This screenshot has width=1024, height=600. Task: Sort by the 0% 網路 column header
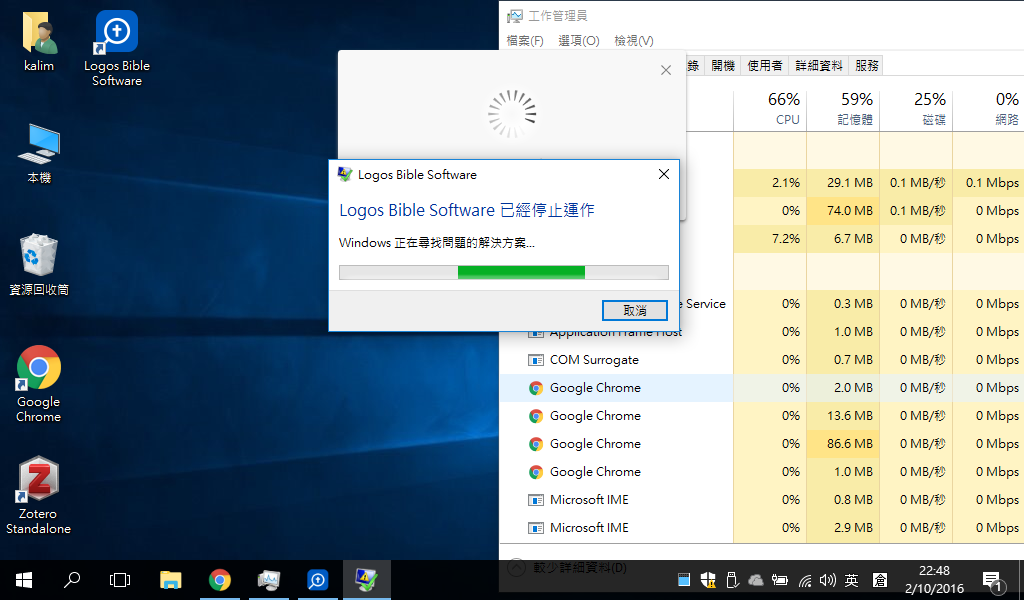click(x=988, y=109)
